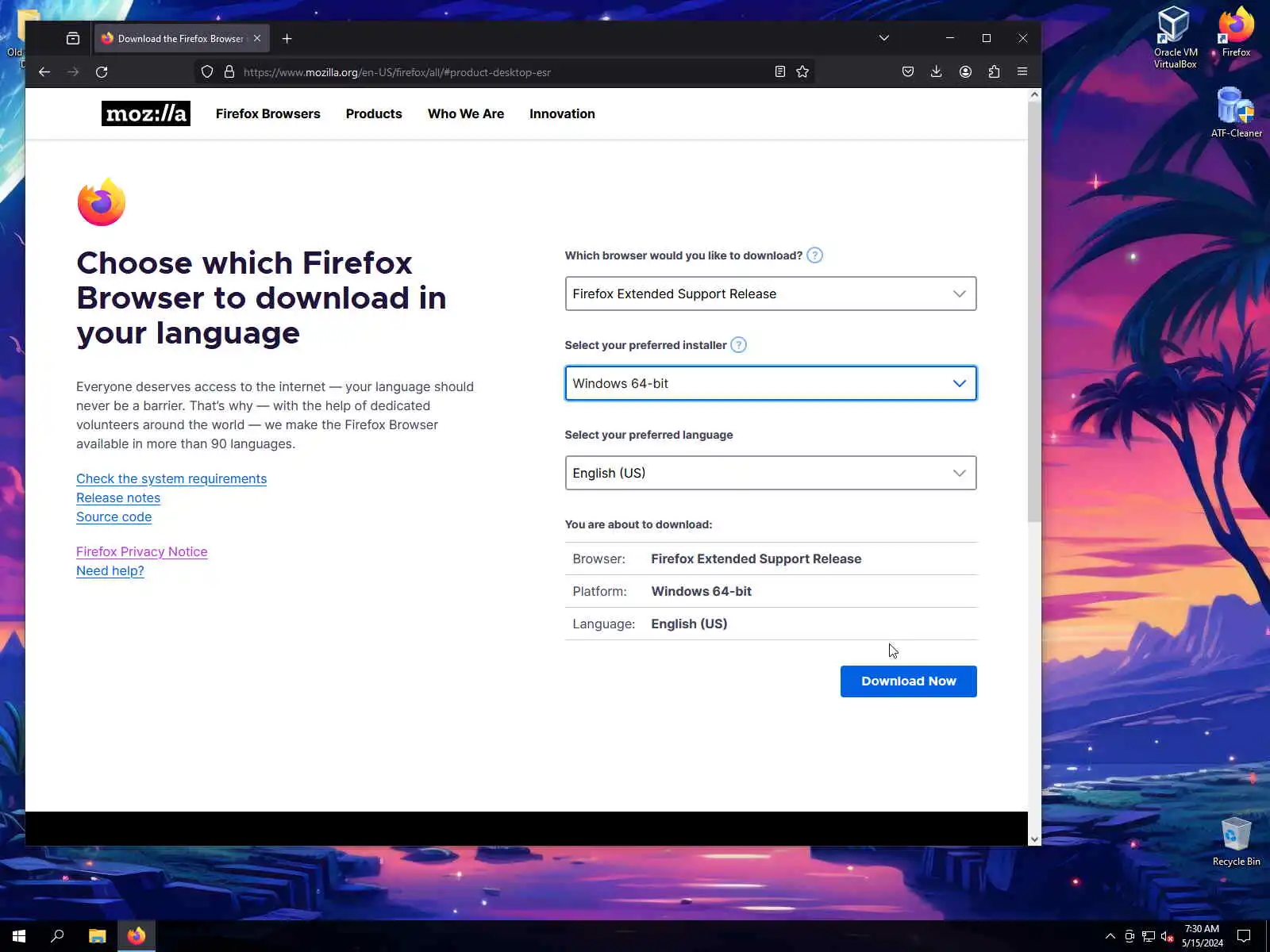Click the Firefox taskbar icon
This screenshot has width=1270, height=952.
(x=137, y=936)
